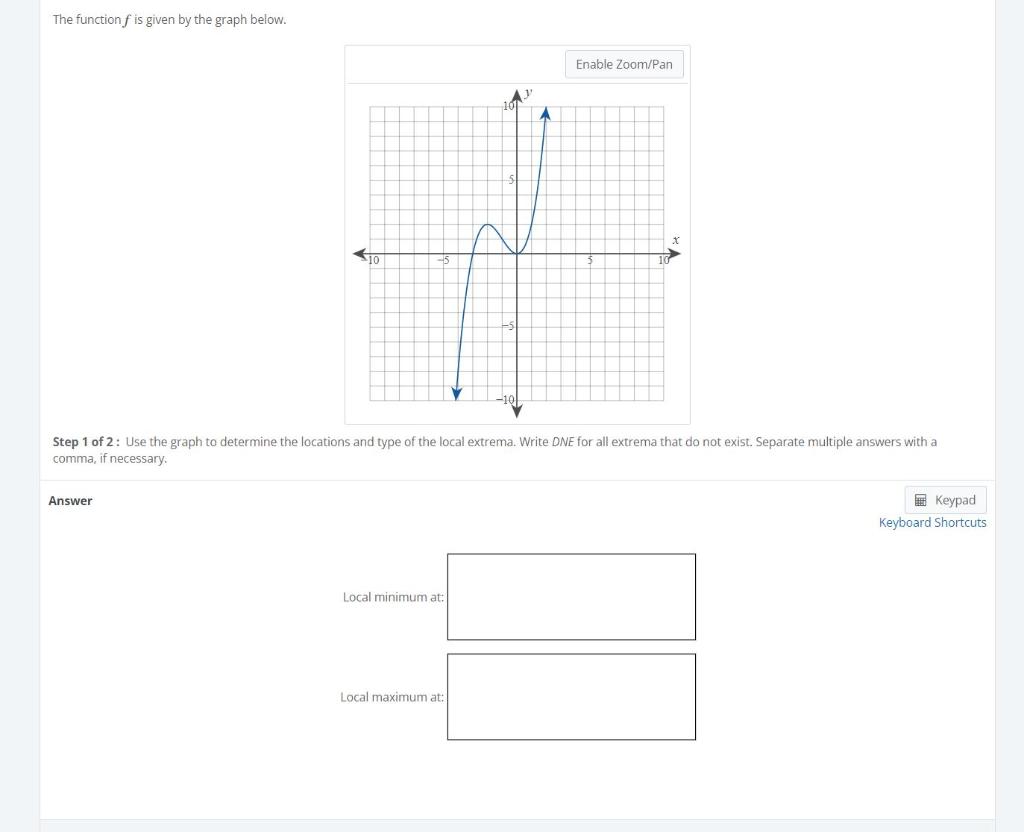Screen dimensions: 1024x832
Task: Open the Keyboard Shortcuts panel
Action: click(931, 522)
